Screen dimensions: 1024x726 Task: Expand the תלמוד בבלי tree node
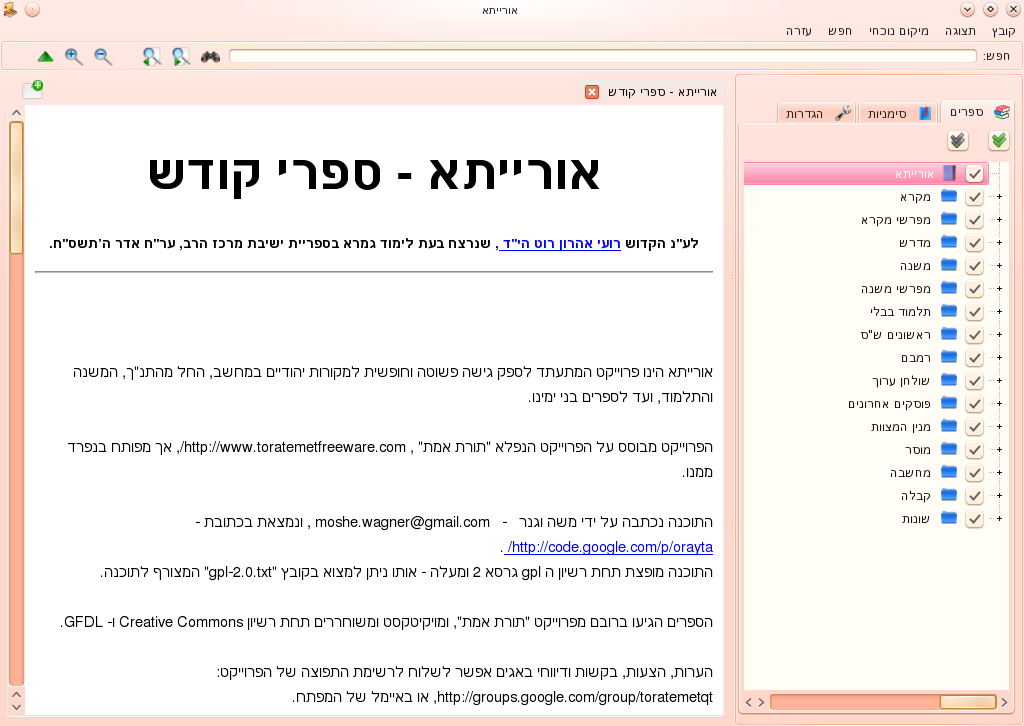pyautogui.click(x=999, y=311)
